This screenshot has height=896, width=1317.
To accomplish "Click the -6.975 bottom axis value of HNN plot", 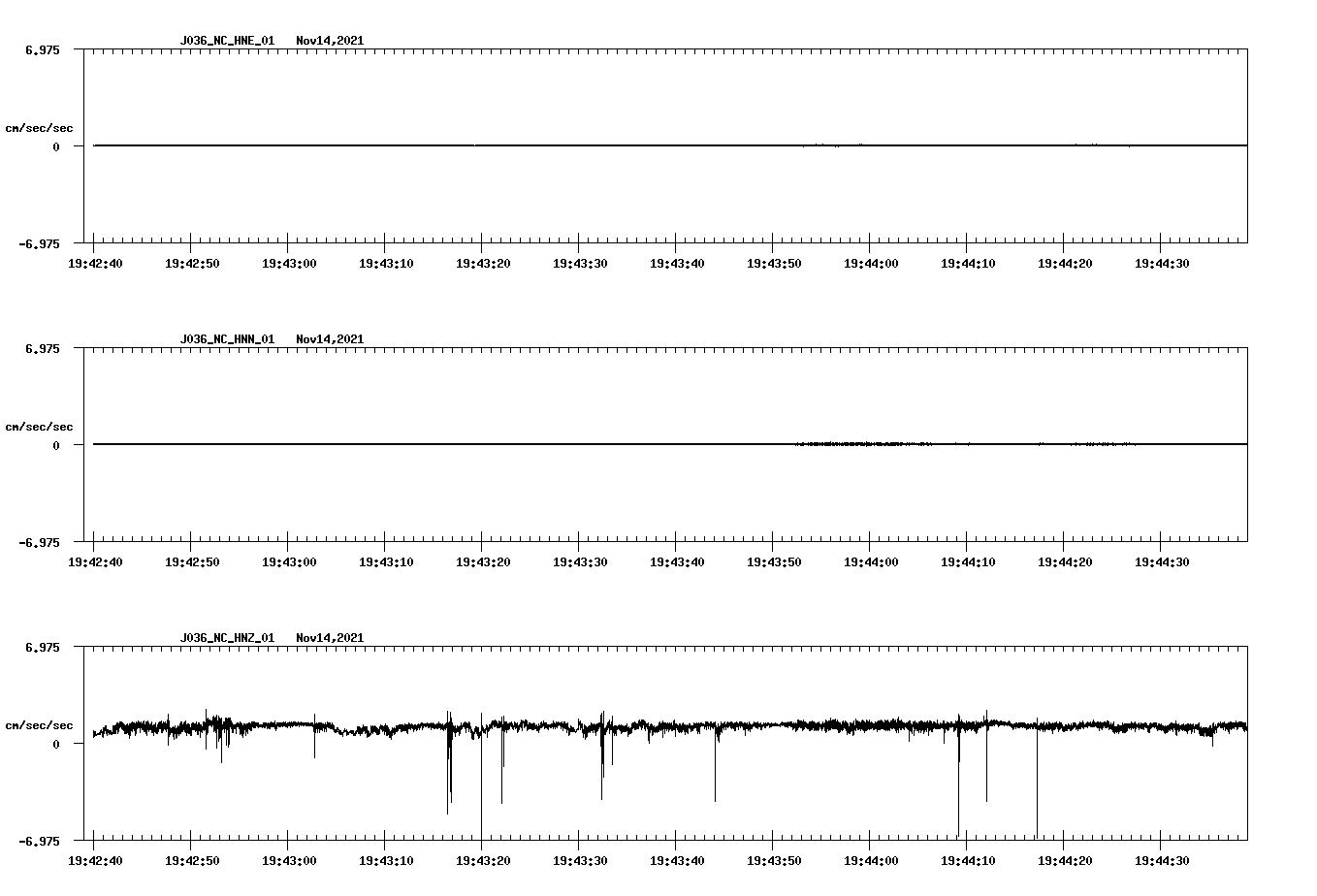I will click(x=40, y=543).
